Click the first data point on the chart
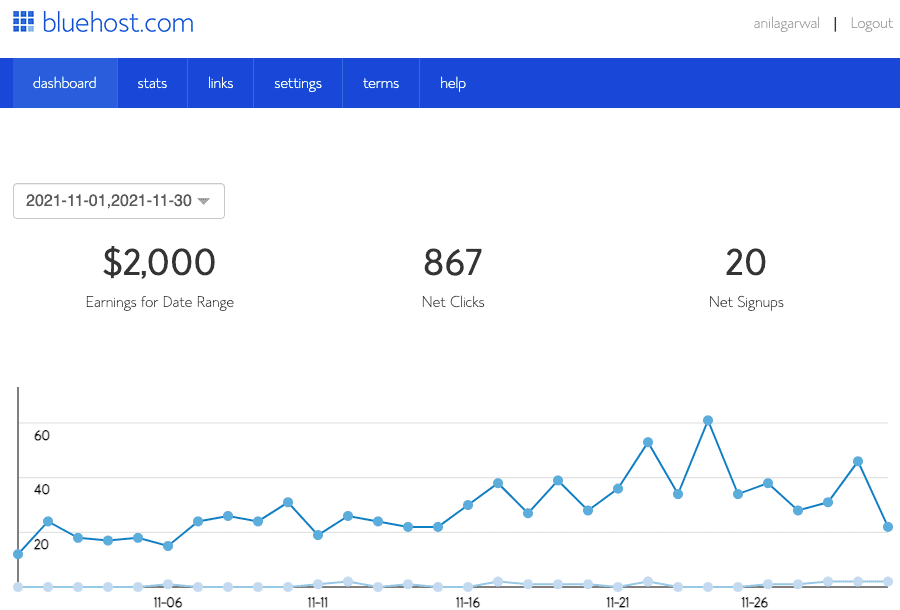 pos(16,554)
